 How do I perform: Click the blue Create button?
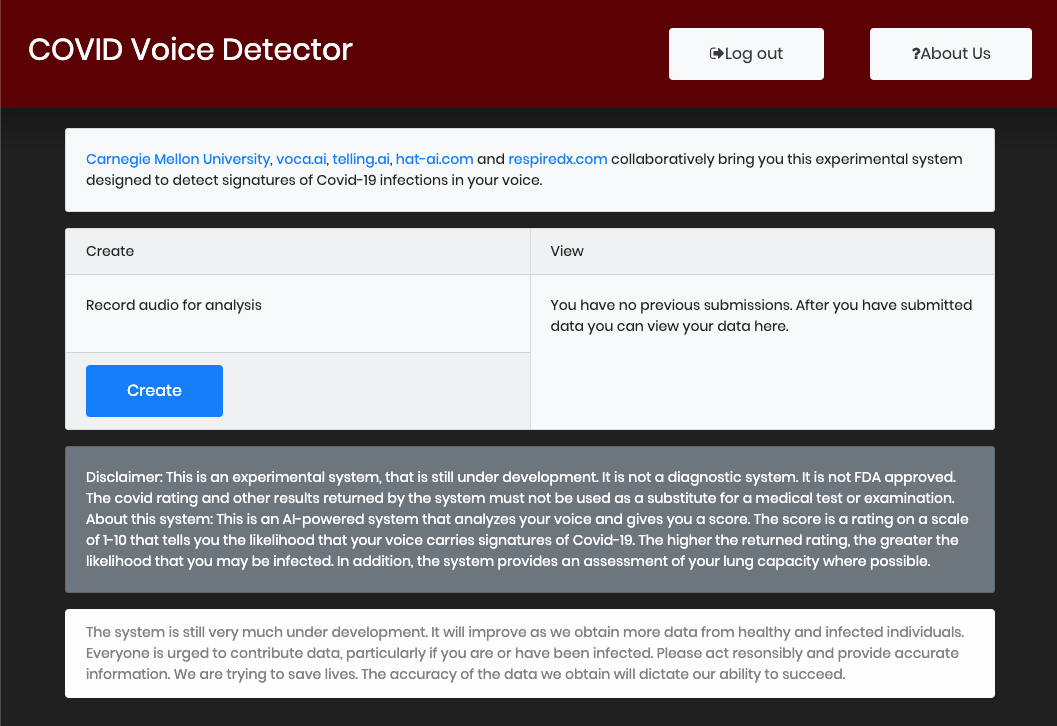[x=154, y=390]
